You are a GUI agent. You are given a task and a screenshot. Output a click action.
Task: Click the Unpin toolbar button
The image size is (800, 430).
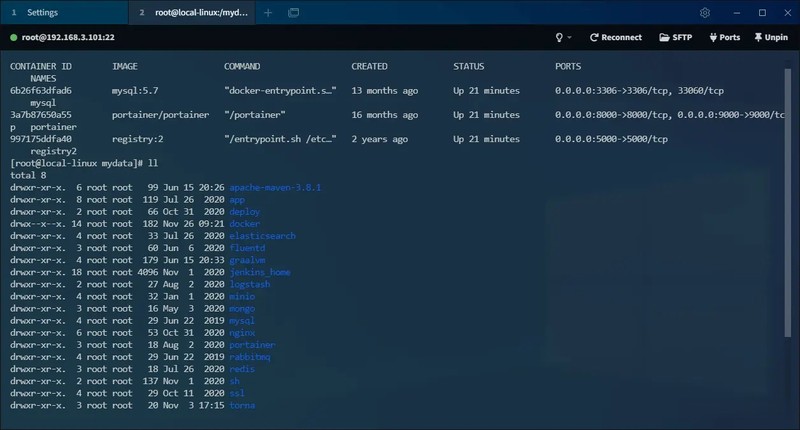click(x=771, y=37)
